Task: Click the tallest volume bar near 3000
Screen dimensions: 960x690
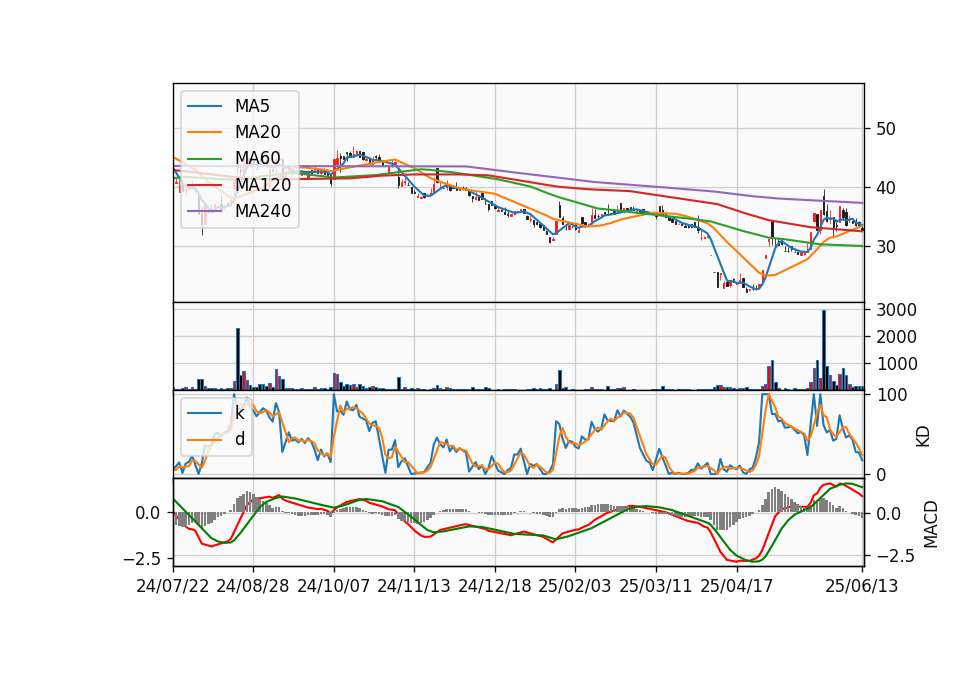Action: (823, 350)
